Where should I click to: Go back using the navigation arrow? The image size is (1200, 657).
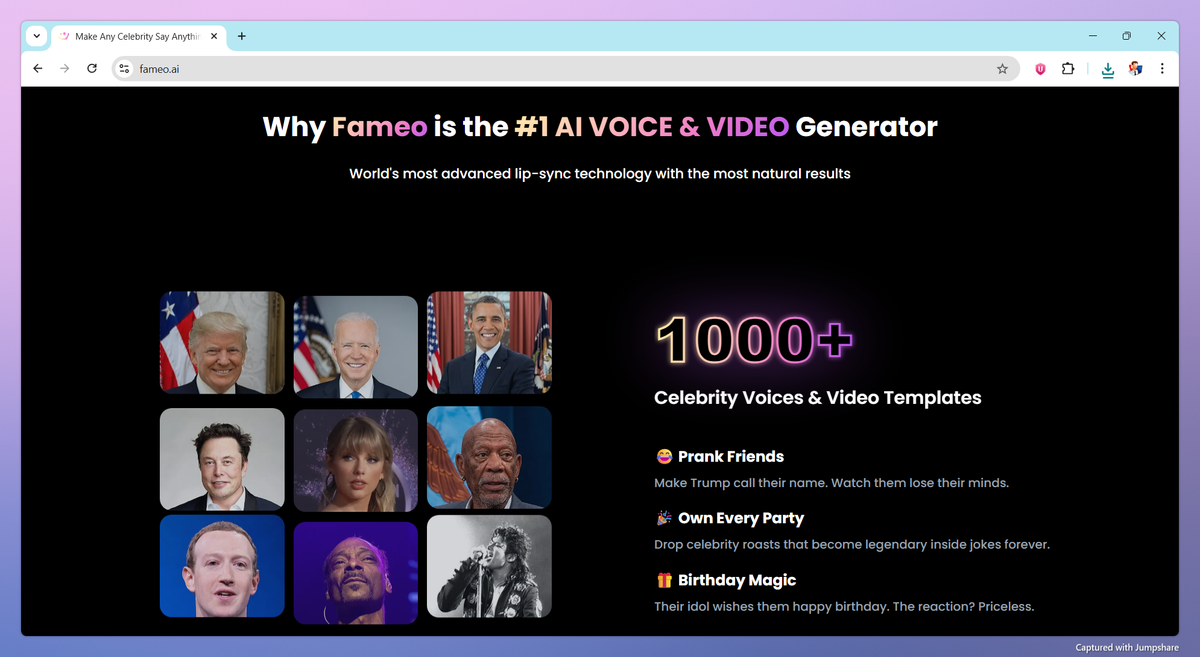(37, 69)
